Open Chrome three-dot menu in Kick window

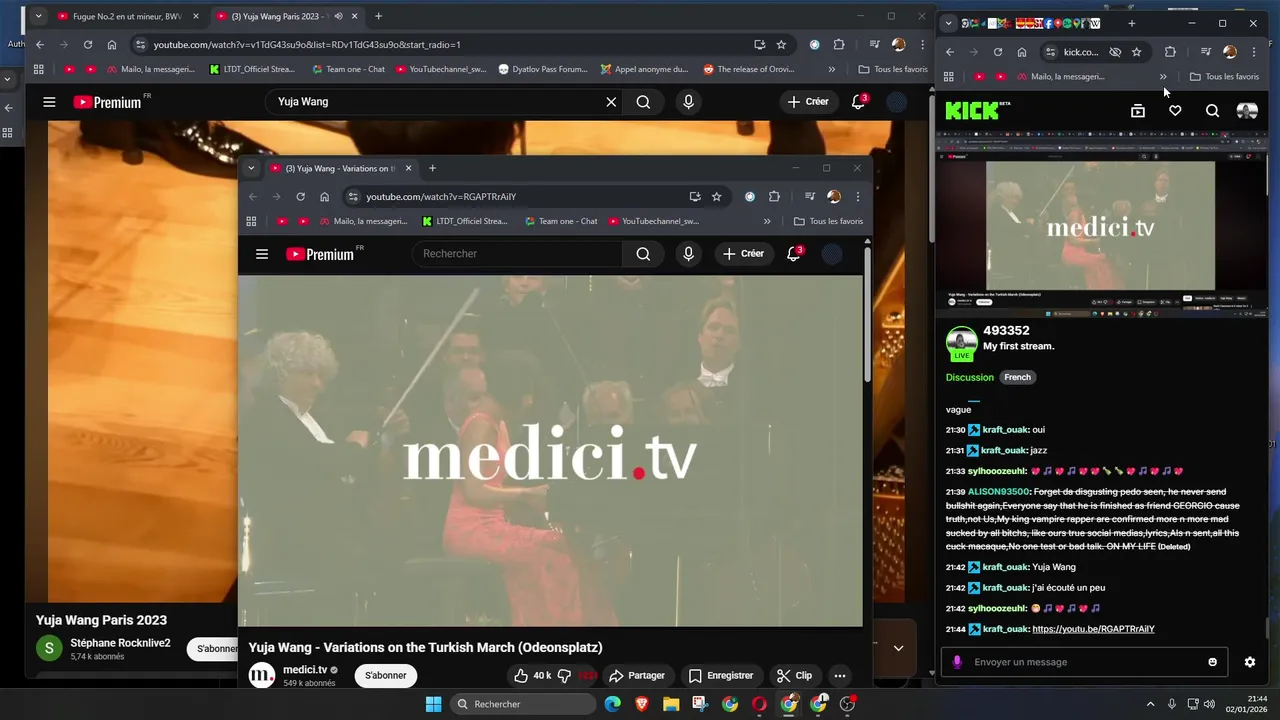coord(1254,52)
